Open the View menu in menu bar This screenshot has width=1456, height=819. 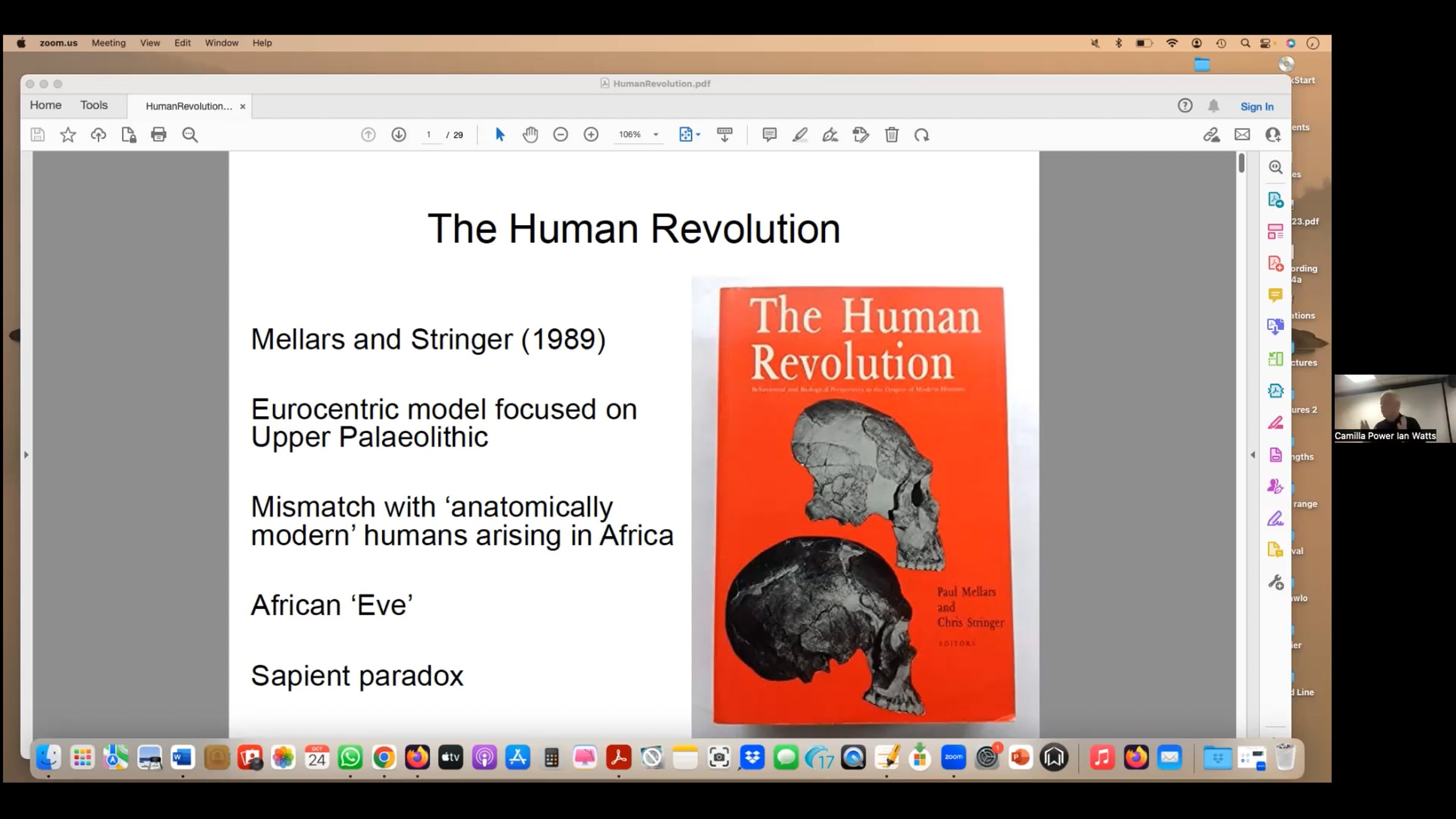(x=150, y=43)
